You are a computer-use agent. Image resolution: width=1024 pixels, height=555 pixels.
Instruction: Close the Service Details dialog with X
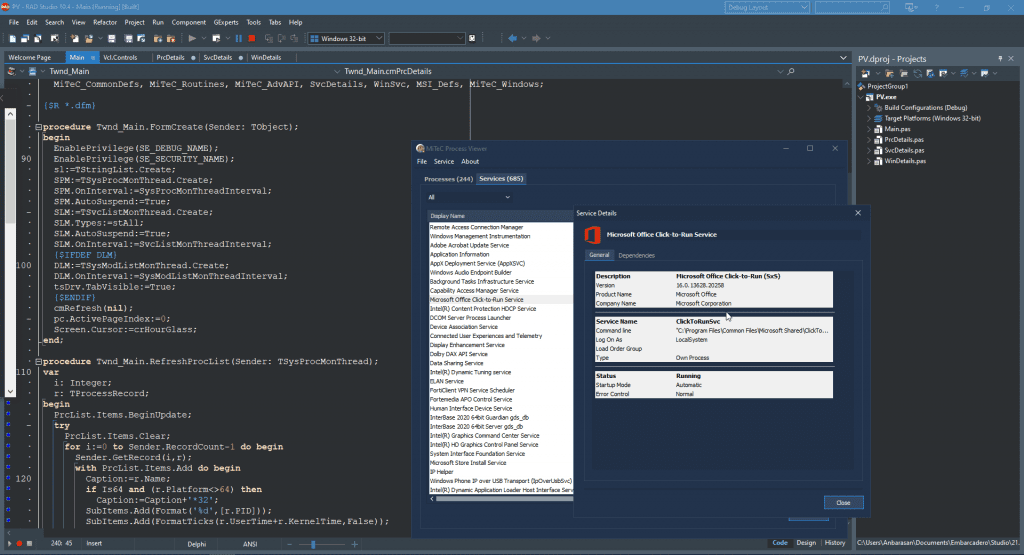pos(858,213)
